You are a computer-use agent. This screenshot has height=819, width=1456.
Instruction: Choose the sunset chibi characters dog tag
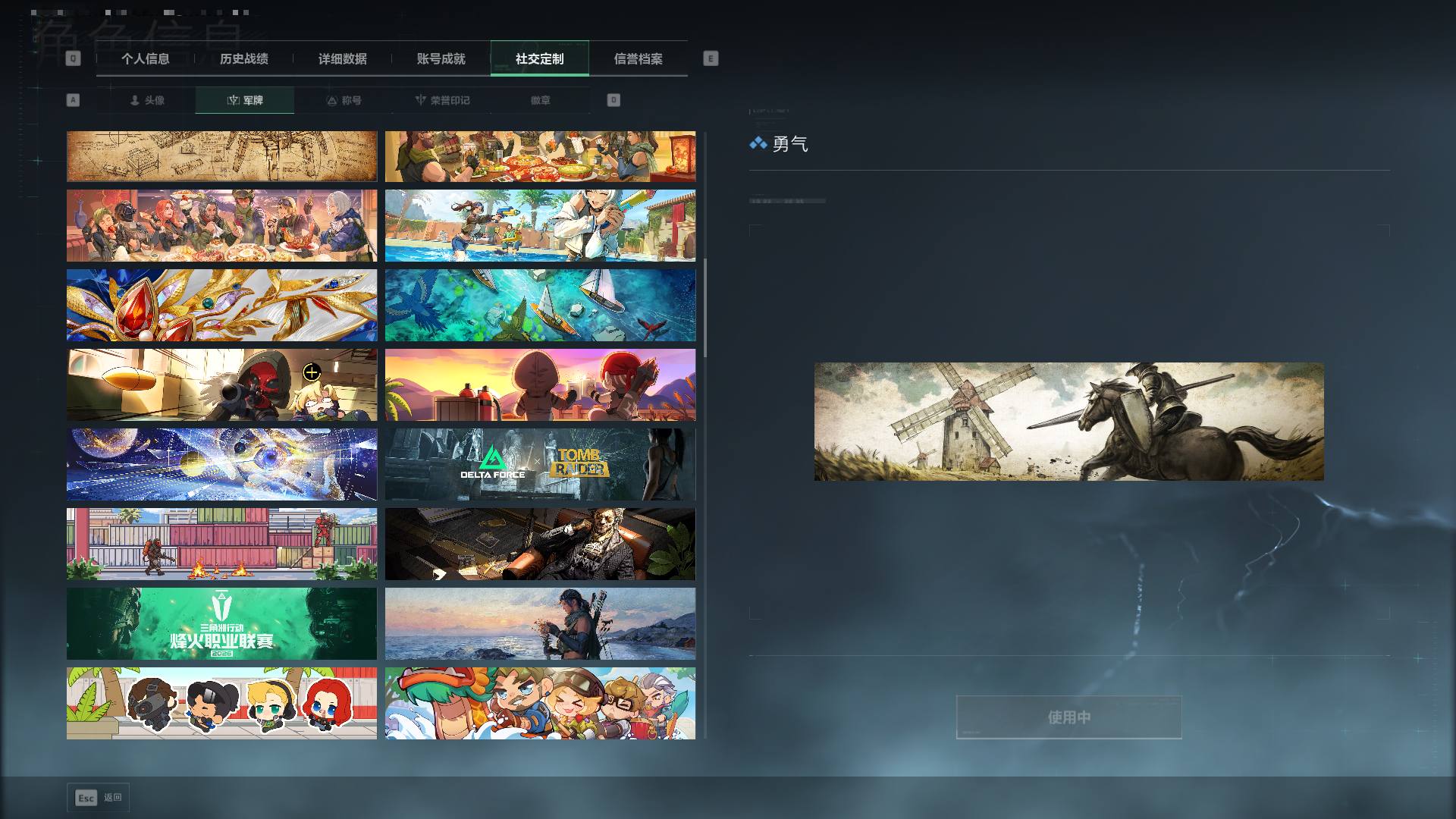(540, 385)
